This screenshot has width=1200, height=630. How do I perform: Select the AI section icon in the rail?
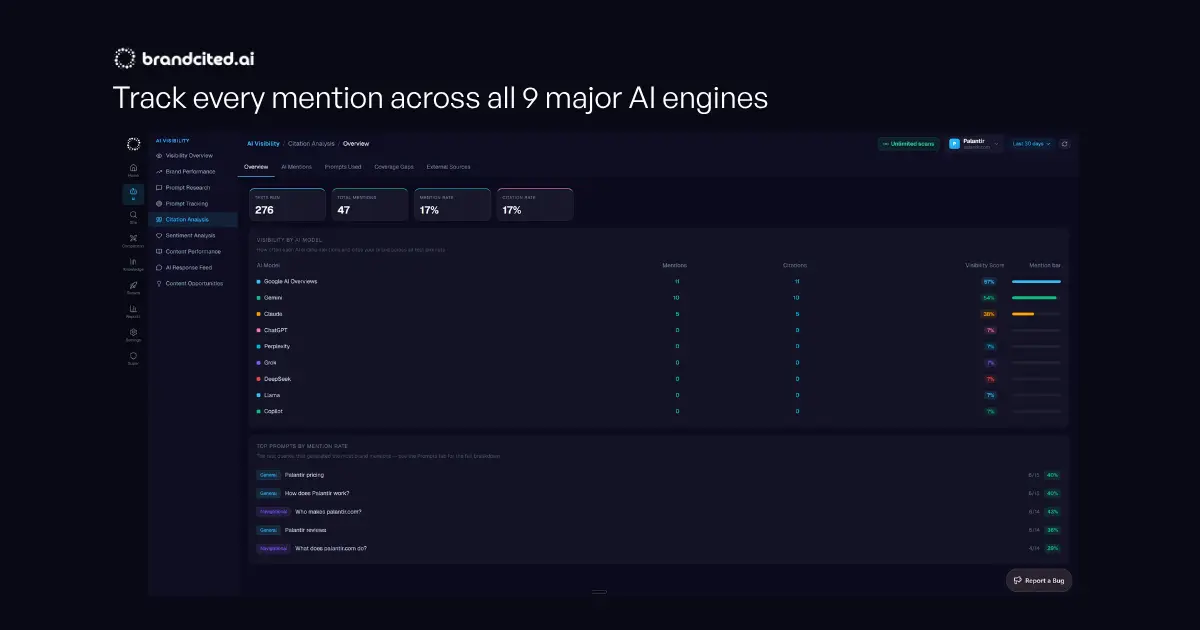[133, 193]
